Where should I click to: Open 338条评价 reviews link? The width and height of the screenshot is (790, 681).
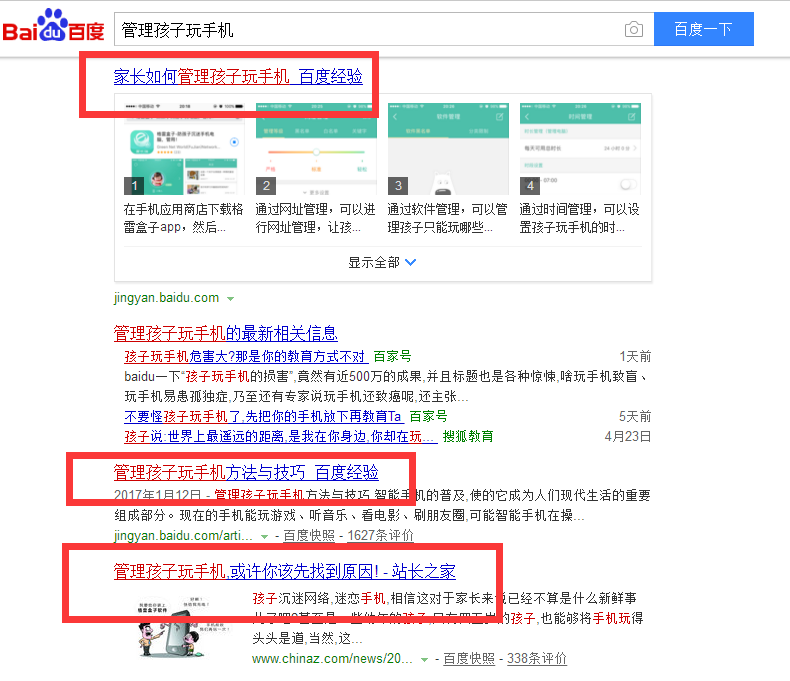click(537, 658)
